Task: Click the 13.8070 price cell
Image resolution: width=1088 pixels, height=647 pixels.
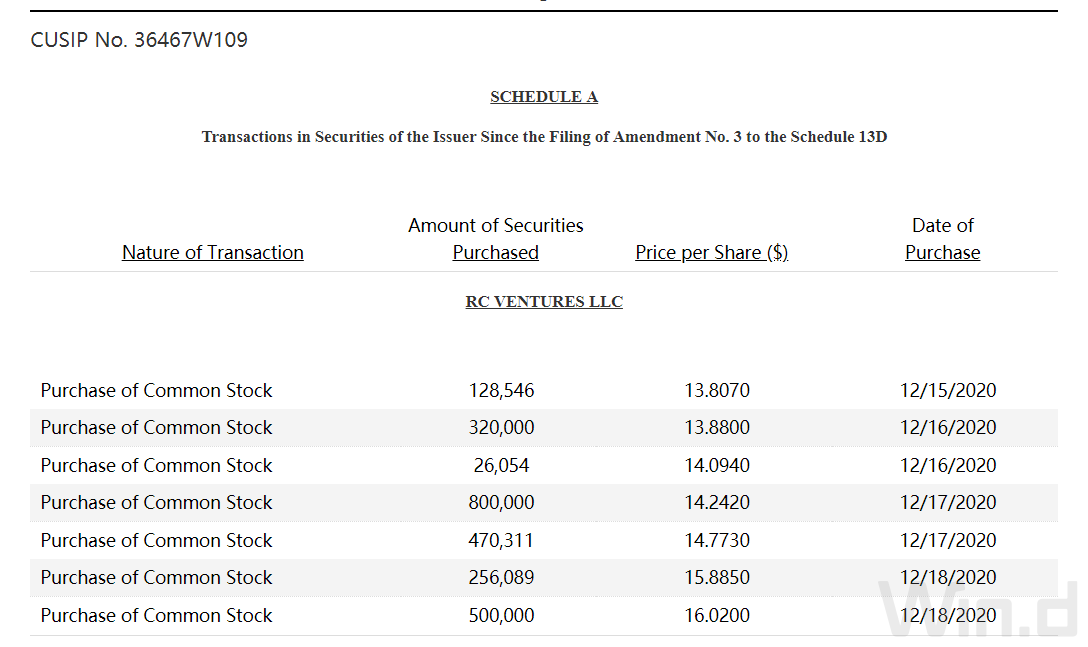Action: tap(717, 390)
